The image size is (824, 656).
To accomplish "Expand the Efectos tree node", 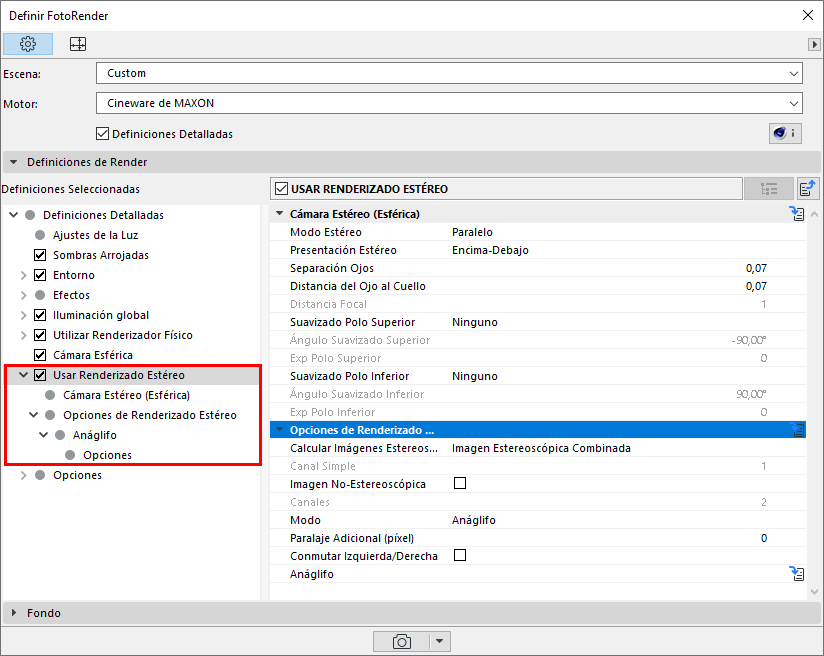I will click(24, 295).
